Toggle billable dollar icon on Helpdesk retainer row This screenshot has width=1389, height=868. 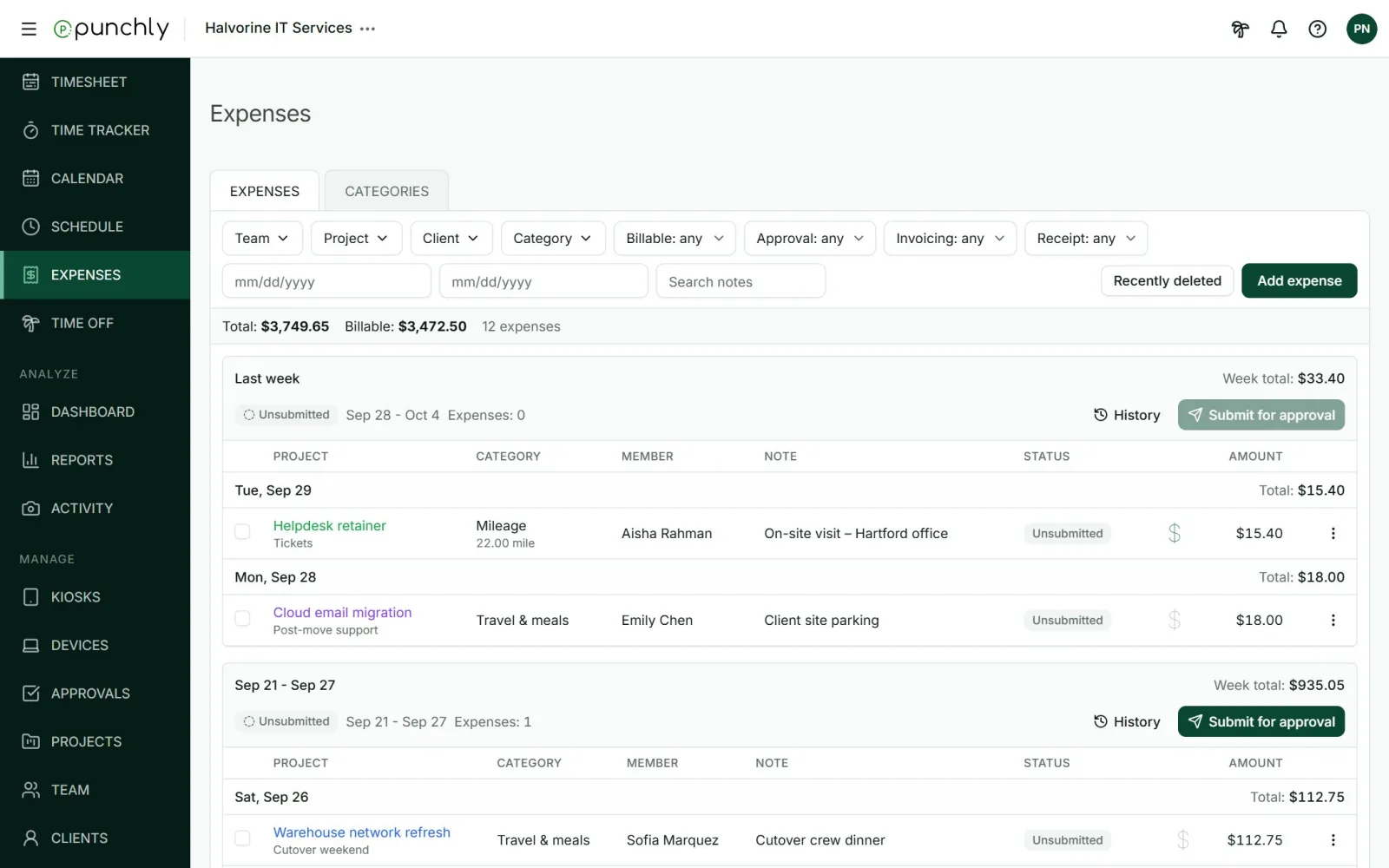click(1174, 533)
